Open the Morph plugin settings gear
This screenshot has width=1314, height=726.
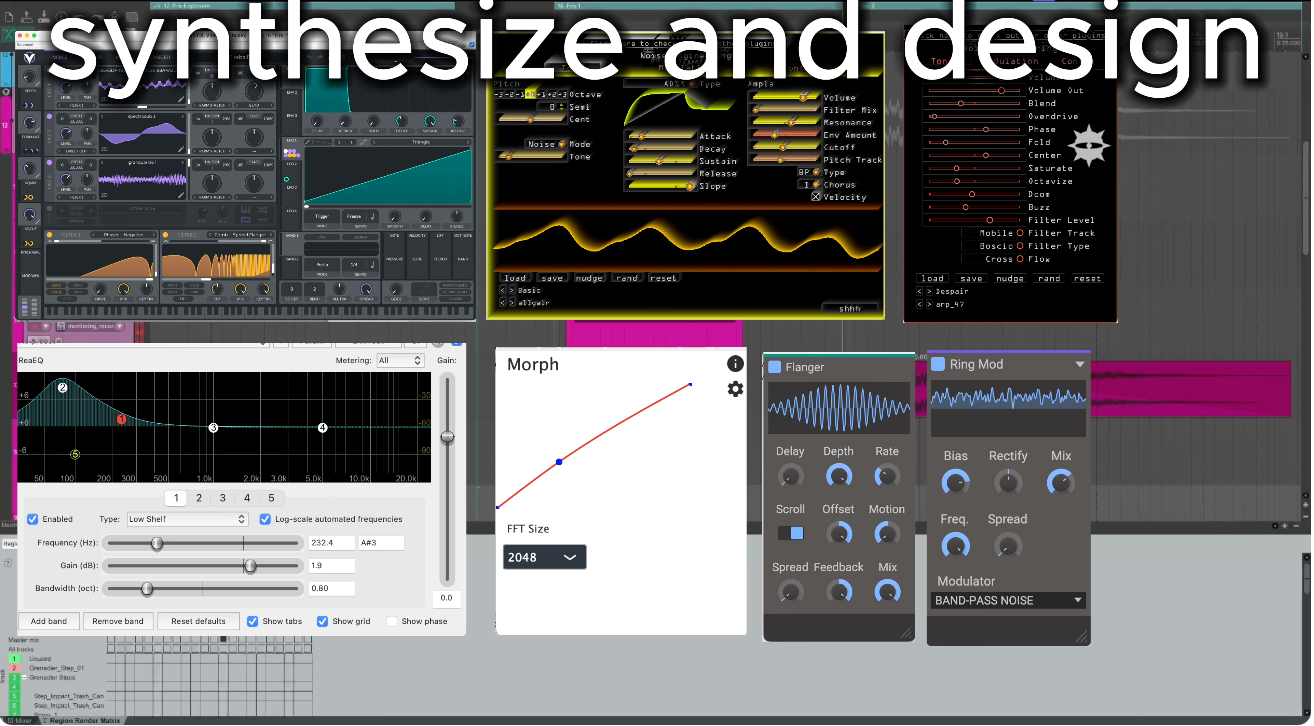735,389
